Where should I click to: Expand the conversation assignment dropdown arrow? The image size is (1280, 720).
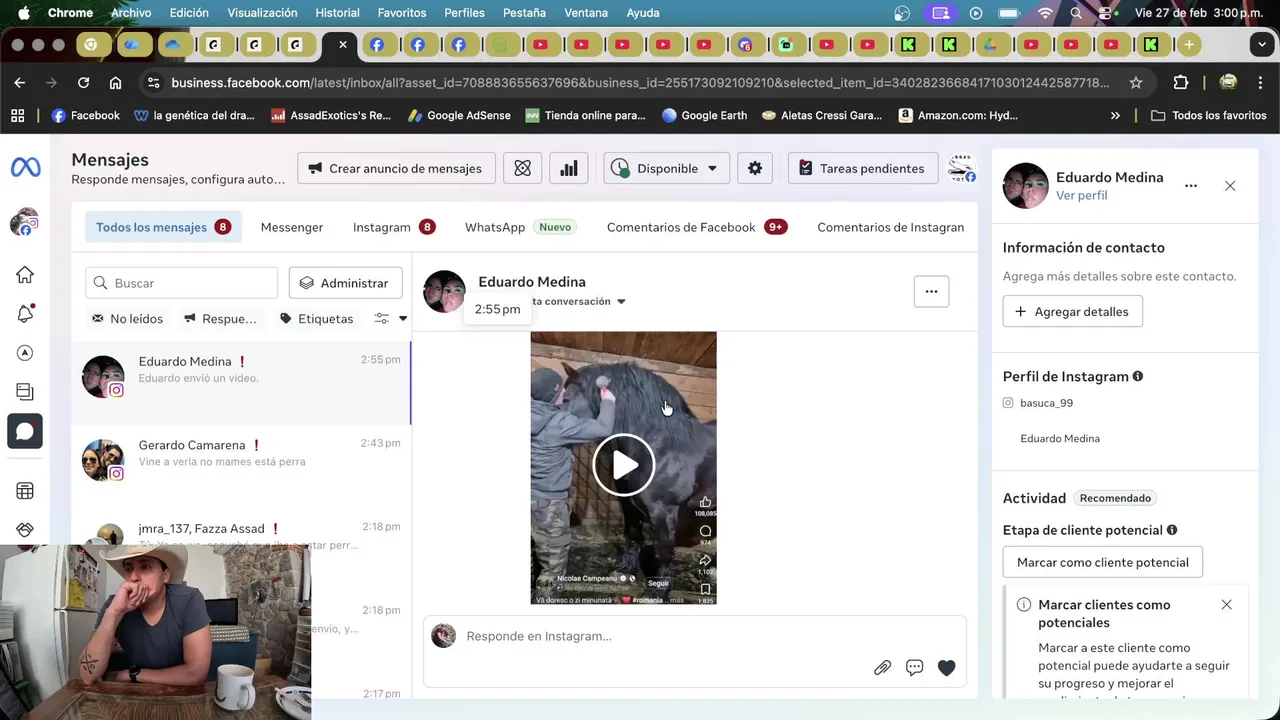[621, 301]
